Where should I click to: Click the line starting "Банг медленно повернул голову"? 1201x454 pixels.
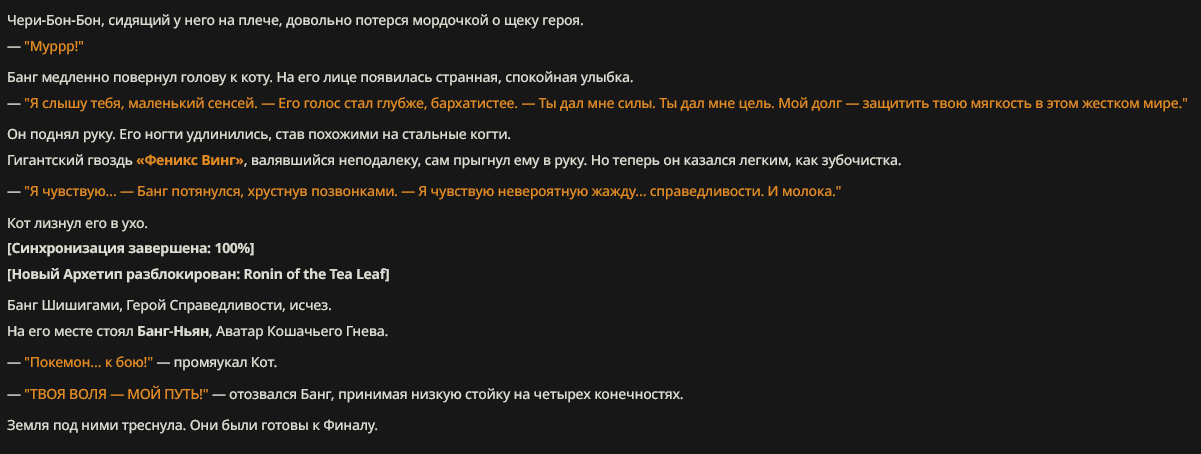pos(320,77)
